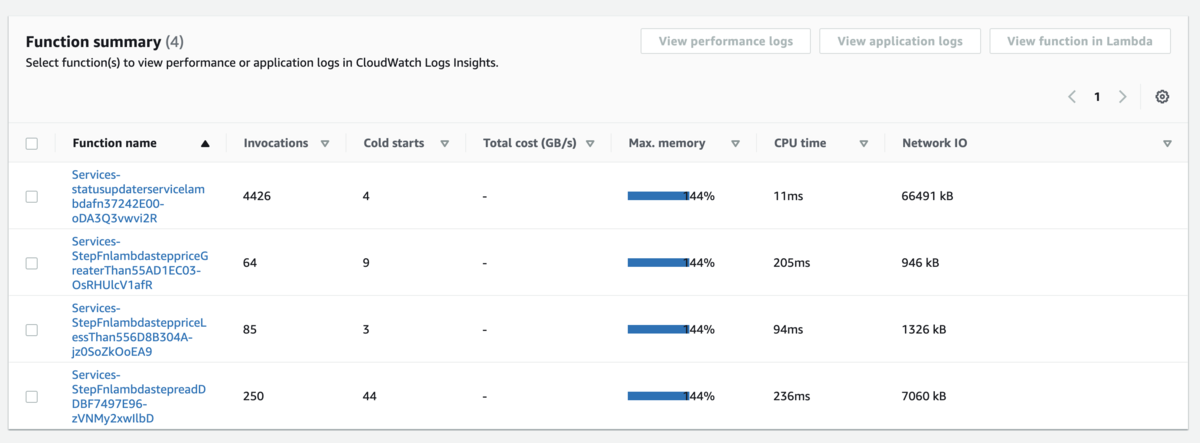Click memory bar for statusupdaterservice row
The image size is (1200, 443).
(658, 196)
